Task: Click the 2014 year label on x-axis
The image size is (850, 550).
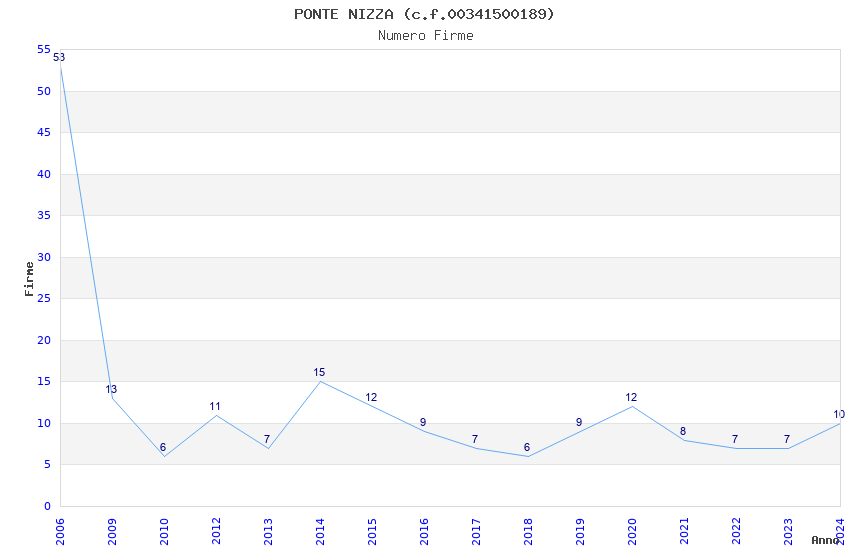Action: click(320, 531)
